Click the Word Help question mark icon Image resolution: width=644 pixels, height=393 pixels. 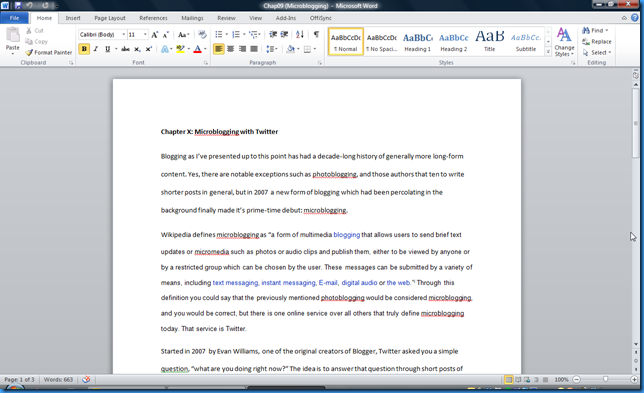pos(635,18)
